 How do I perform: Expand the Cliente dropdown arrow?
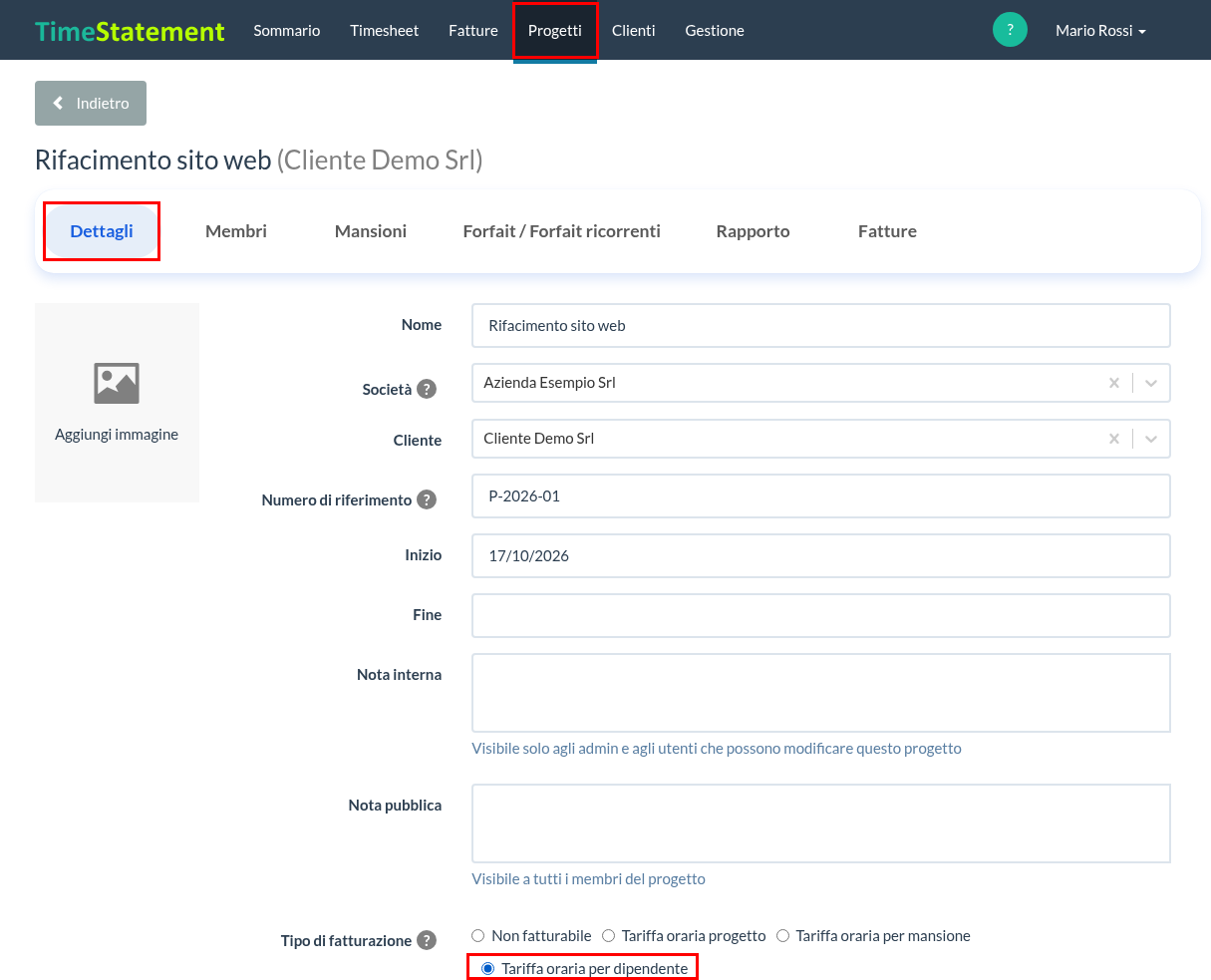coord(1151,439)
